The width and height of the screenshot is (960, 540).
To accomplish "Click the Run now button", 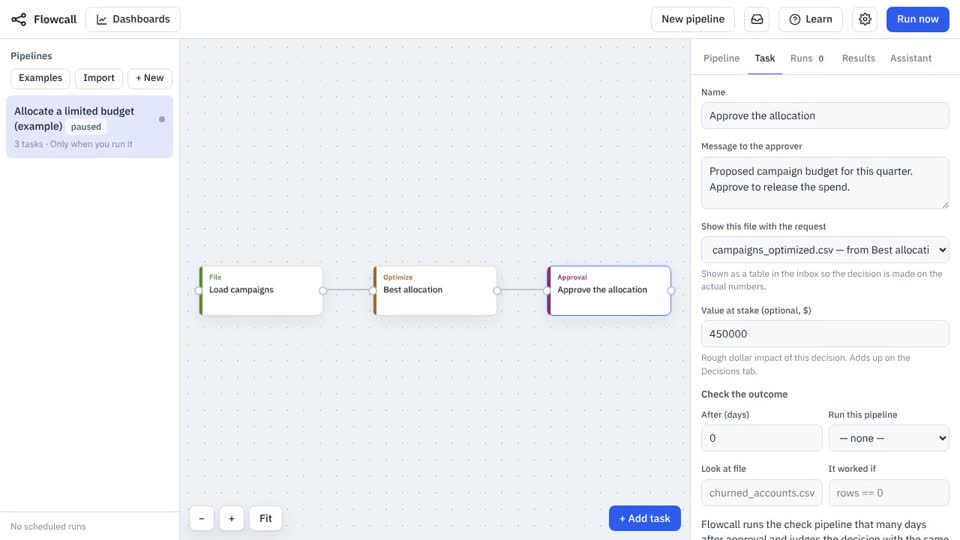I will tap(918, 20).
